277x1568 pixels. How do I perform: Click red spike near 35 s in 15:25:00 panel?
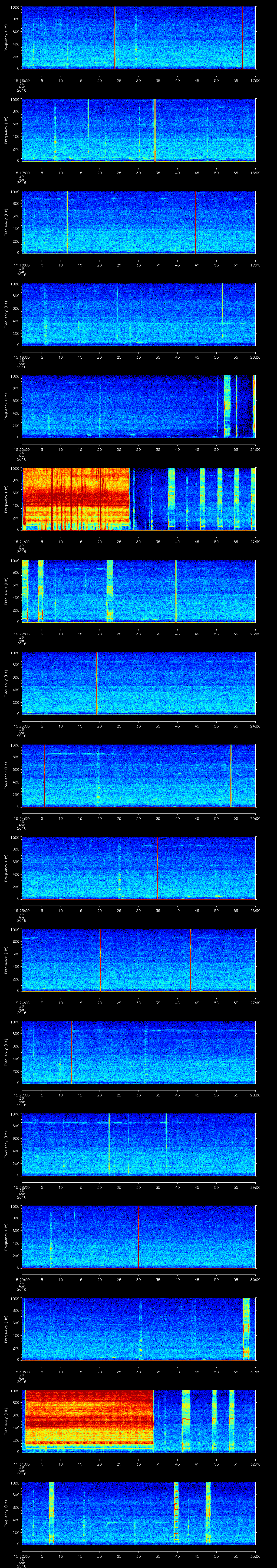point(158,868)
